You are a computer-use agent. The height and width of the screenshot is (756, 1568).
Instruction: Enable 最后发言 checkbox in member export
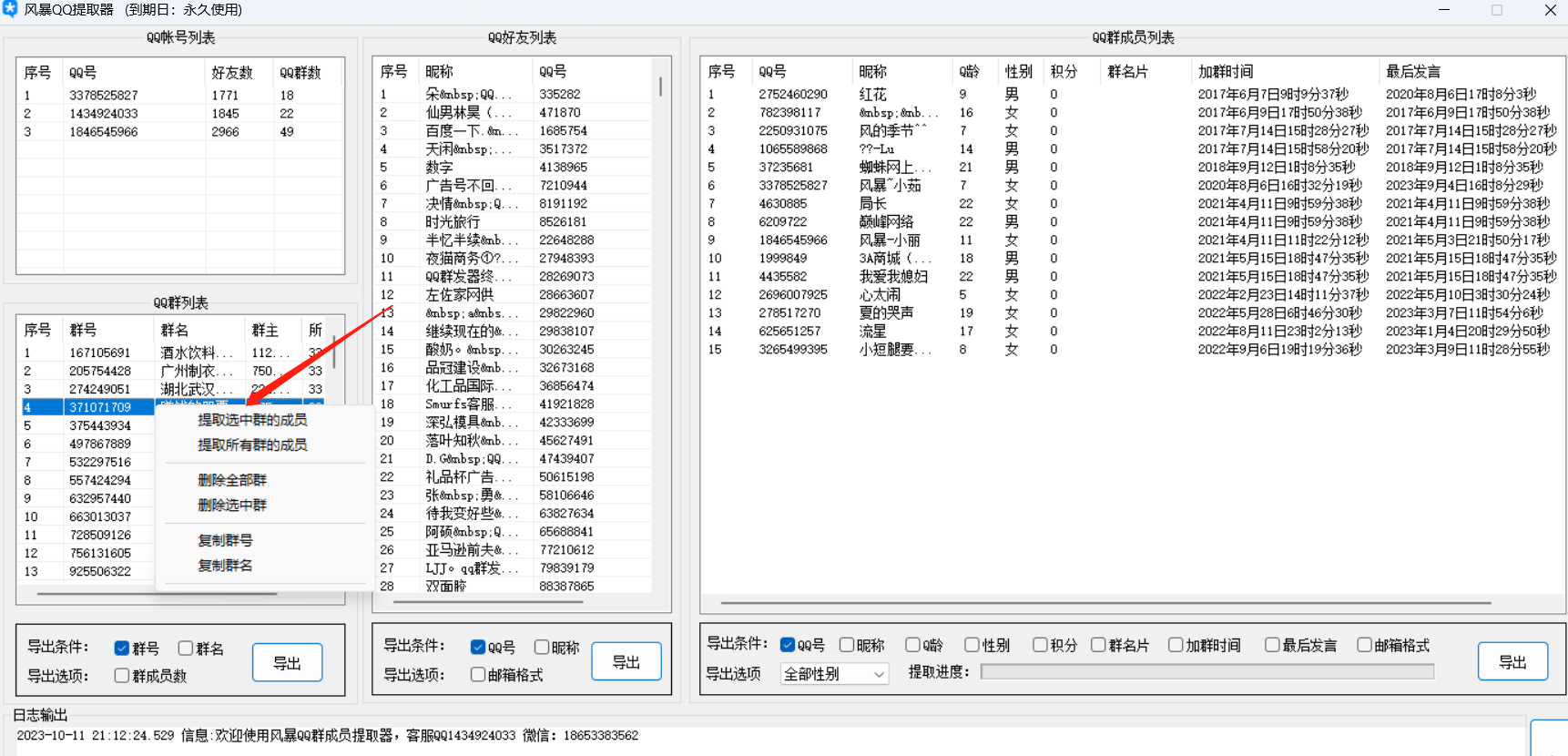[1272, 645]
